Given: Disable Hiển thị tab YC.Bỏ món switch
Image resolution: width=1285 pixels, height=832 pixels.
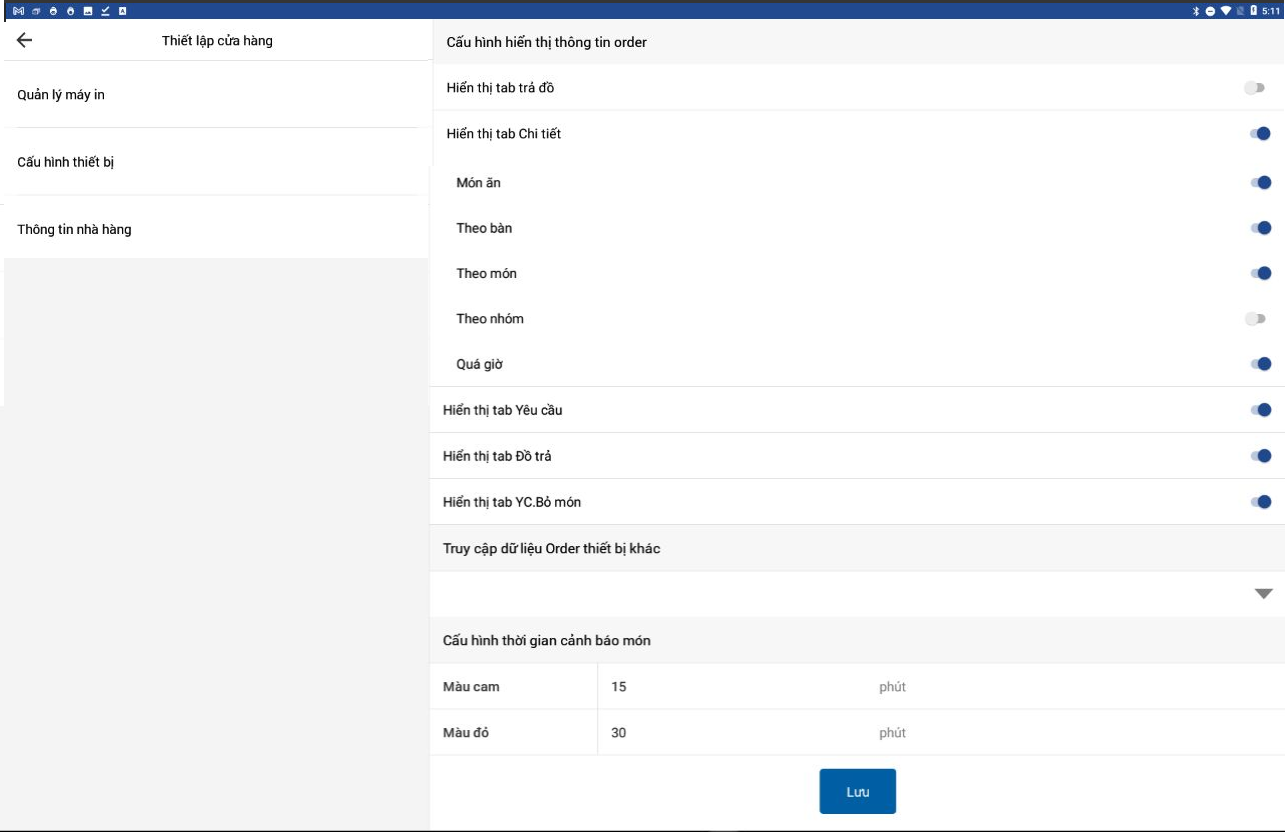Looking at the screenshot, I should click(x=1260, y=502).
